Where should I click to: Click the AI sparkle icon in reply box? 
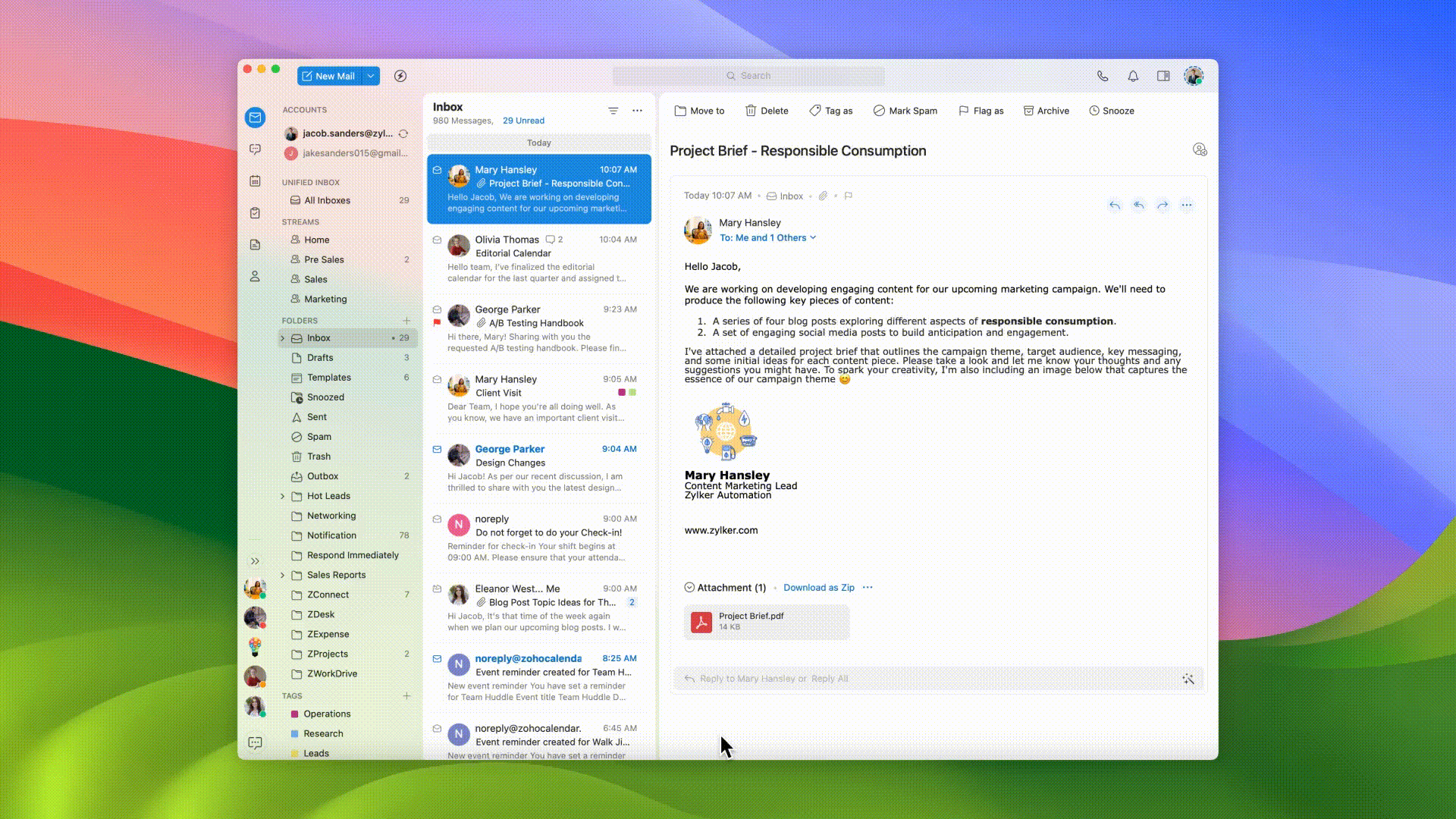1188,679
